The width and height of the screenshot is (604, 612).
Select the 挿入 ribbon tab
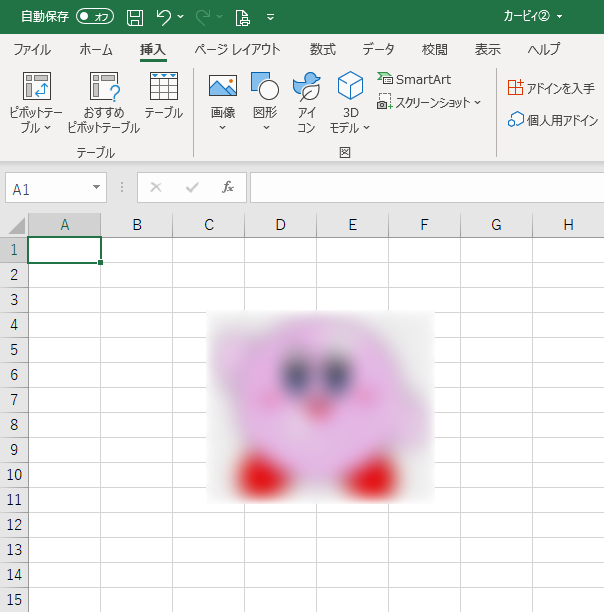(x=153, y=50)
